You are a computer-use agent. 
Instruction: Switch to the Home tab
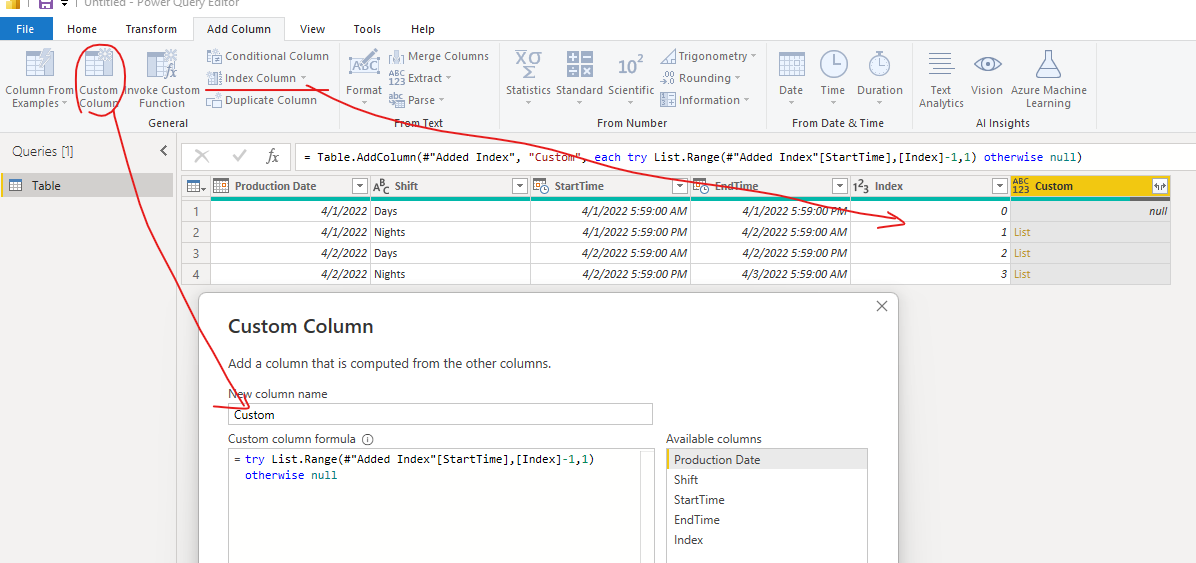[x=82, y=29]
